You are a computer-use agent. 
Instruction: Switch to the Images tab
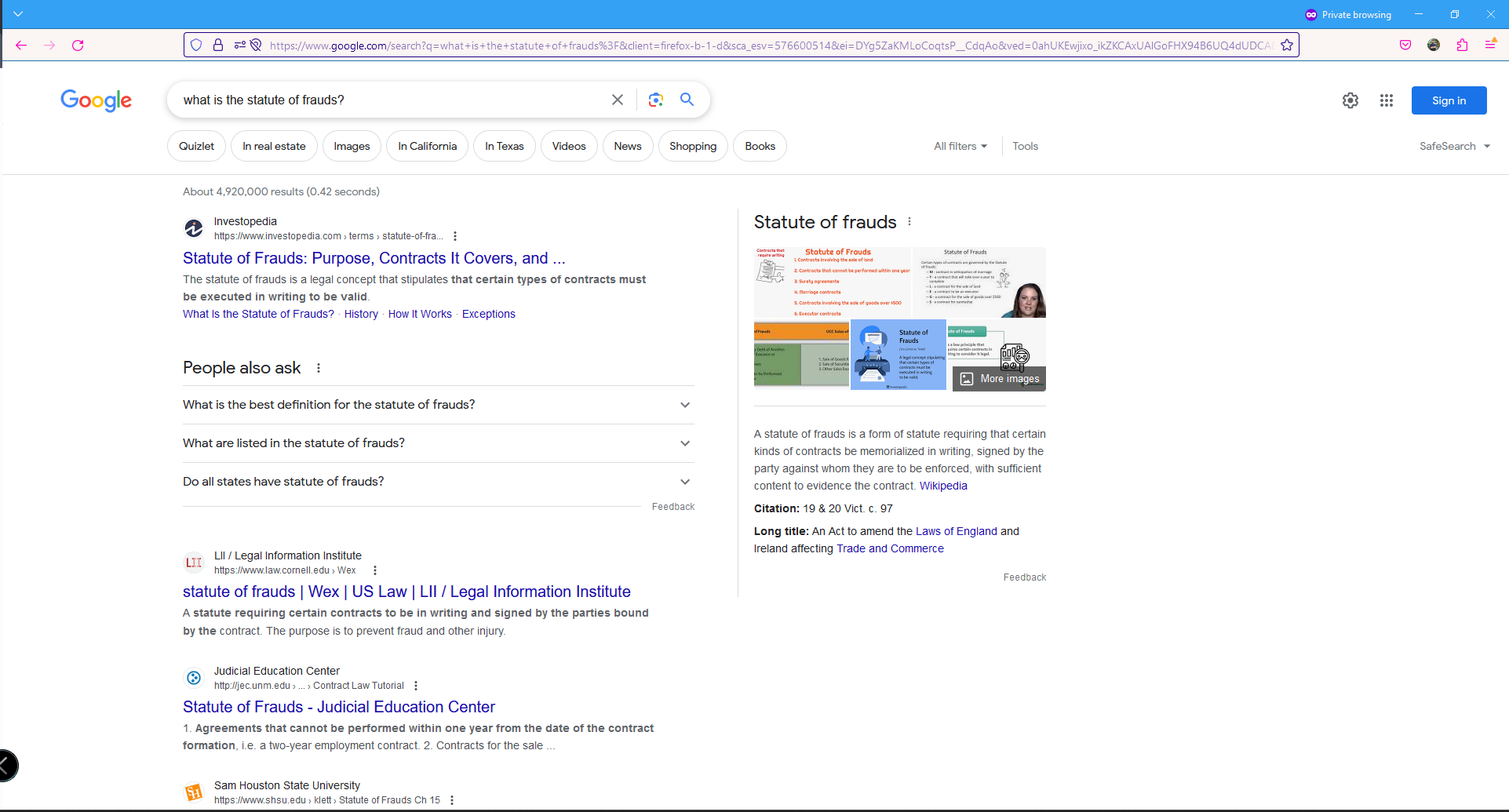(352, 146)
